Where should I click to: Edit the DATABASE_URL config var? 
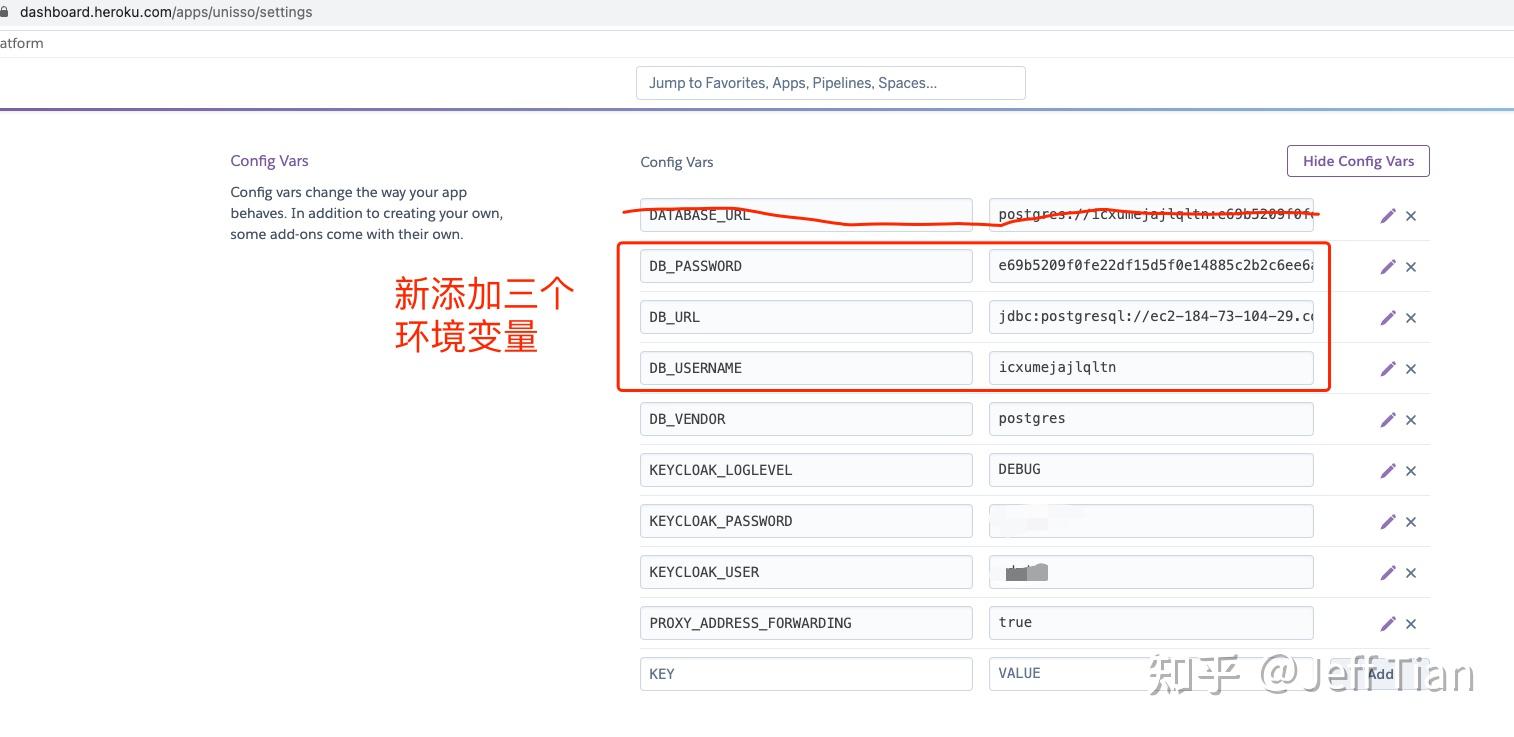click(x=1388, y=215)
